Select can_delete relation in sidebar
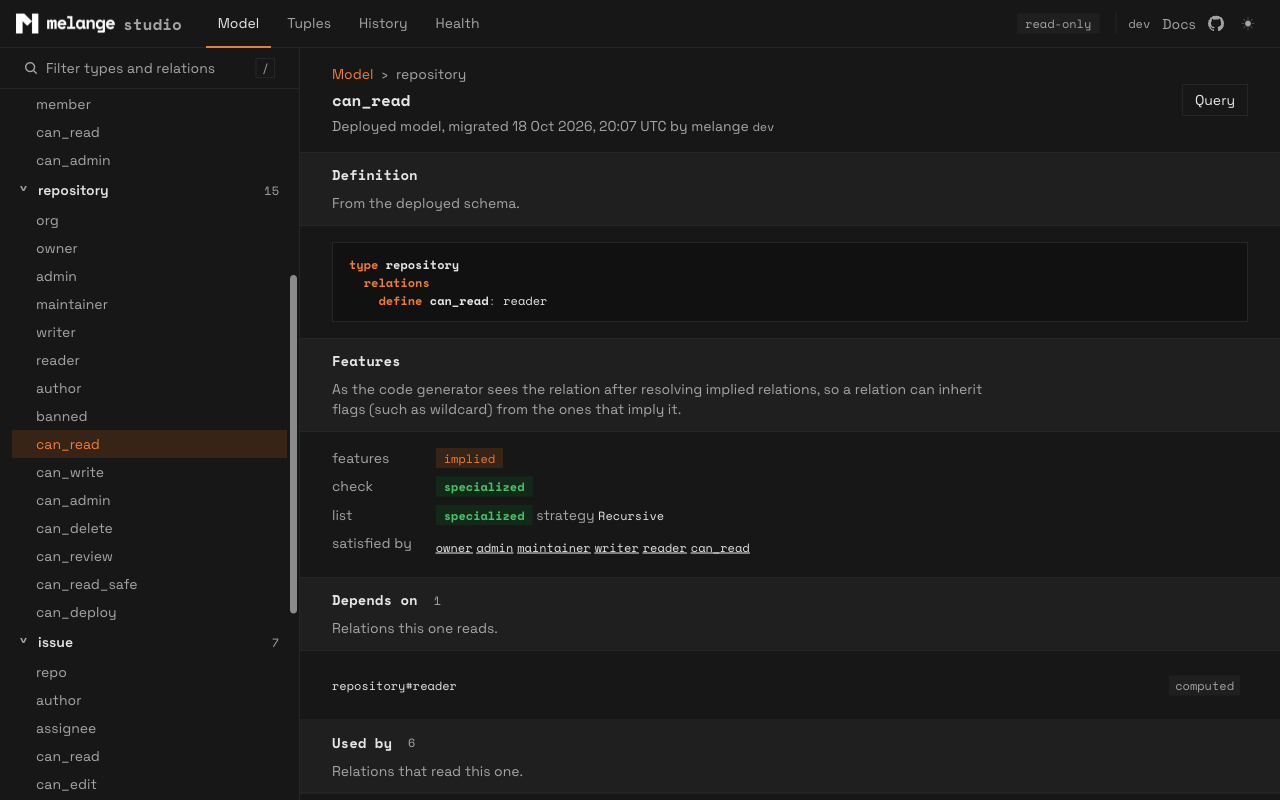This screenshot has height=800, width=1280. [149, 528]
